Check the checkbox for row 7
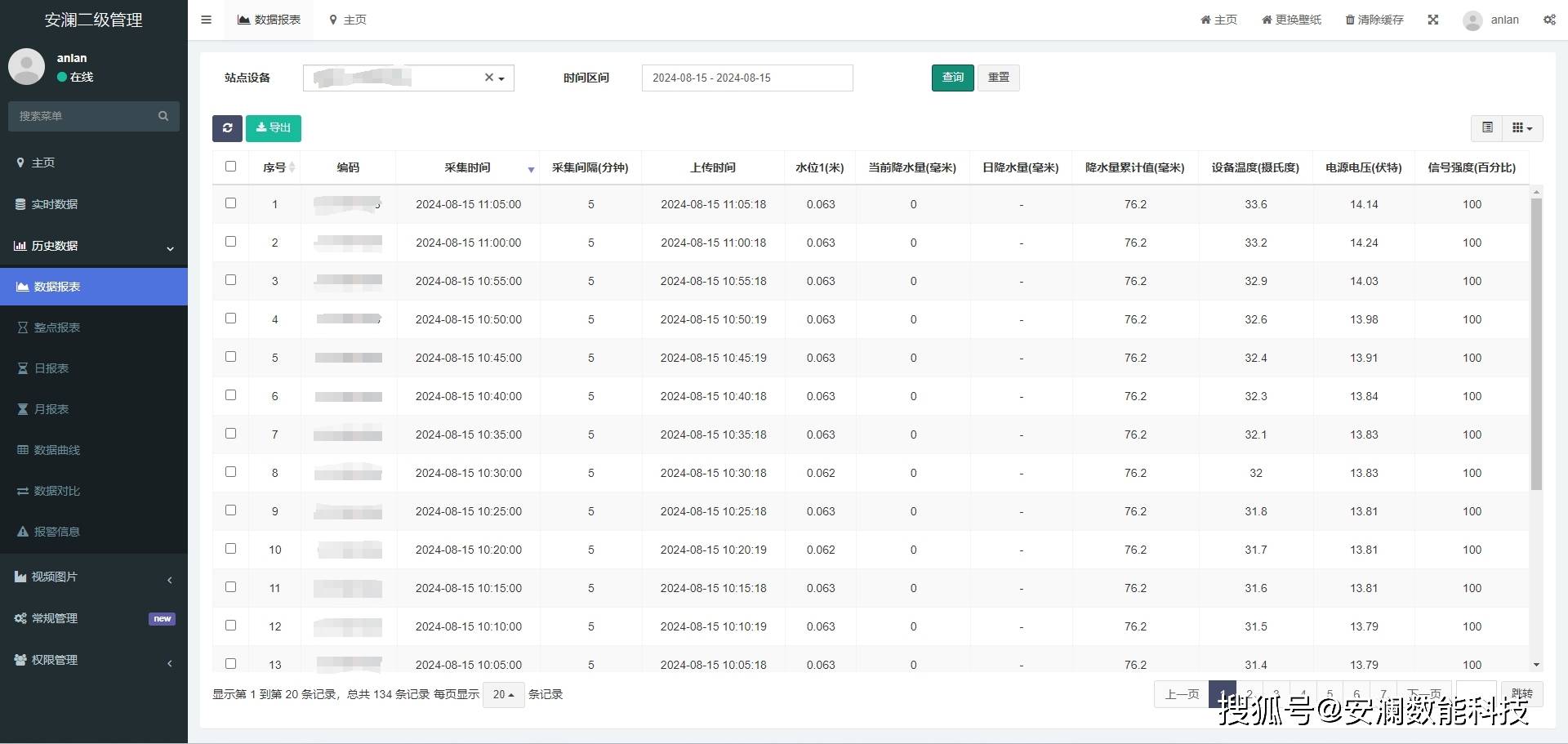Screen dimensions: 1568x744 tap(230, 434)
